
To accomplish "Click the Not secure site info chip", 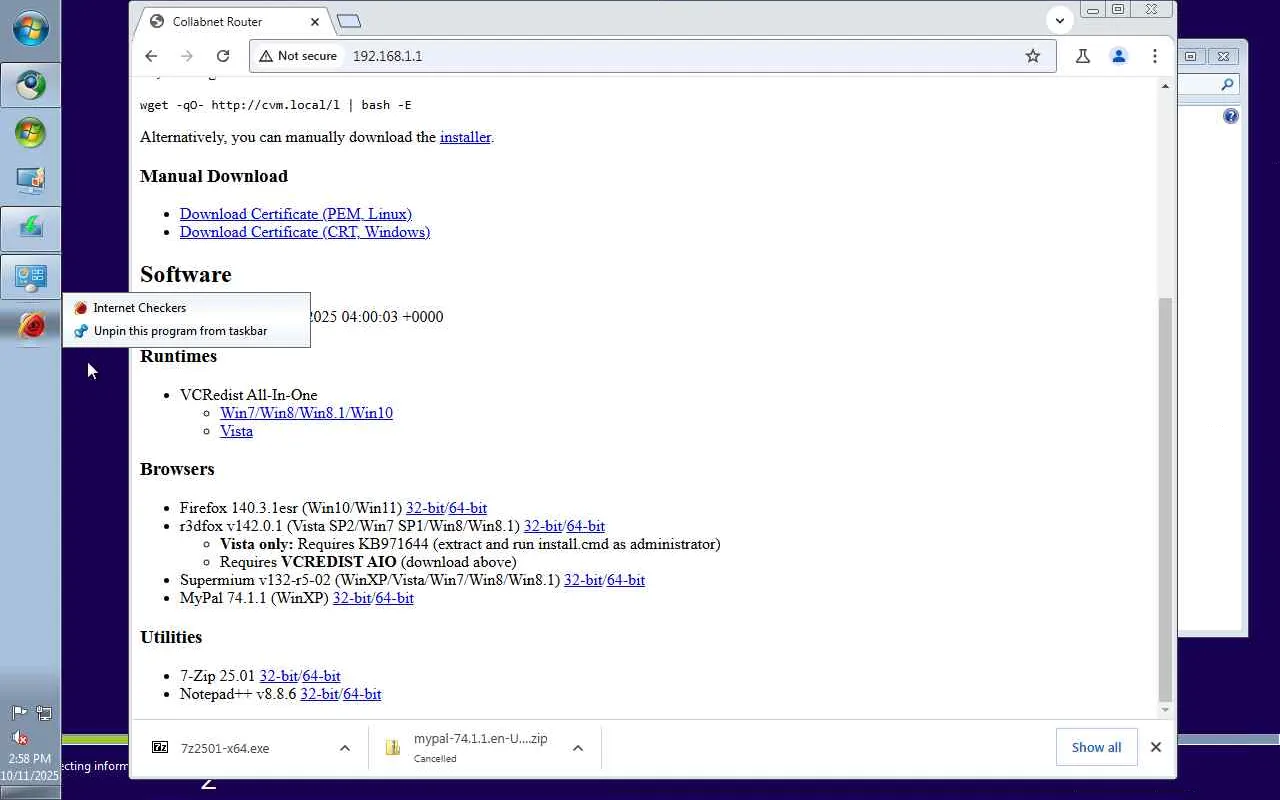I will point(298,56).
